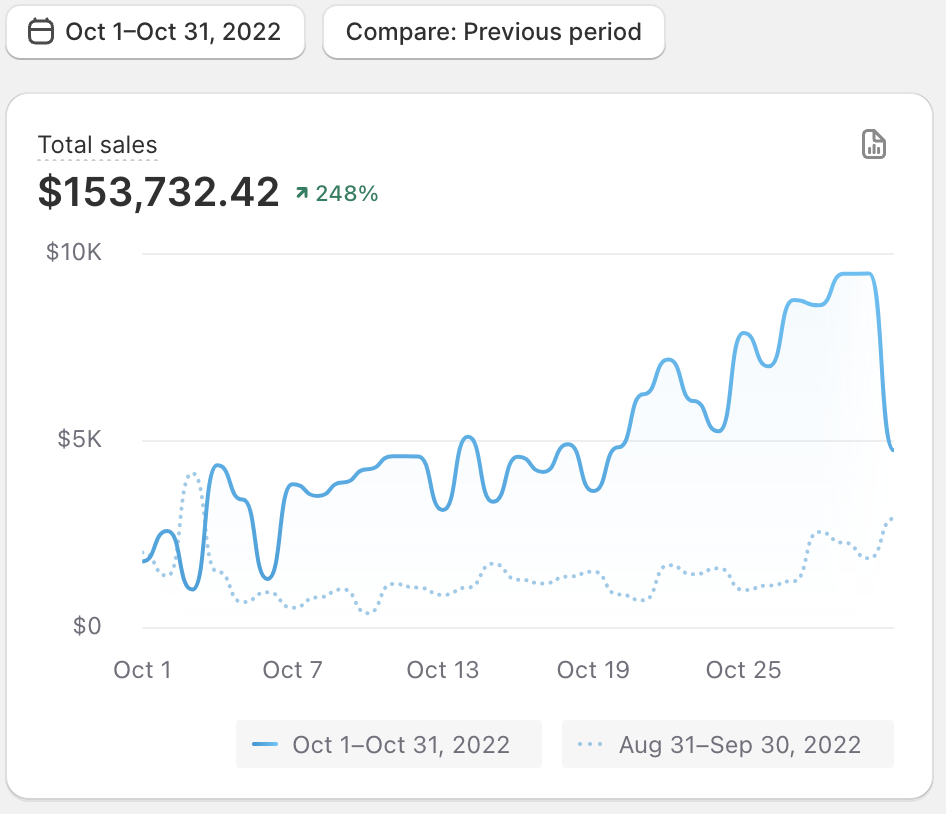The width and height of the screenshot is (946, 814).
Task: Click the Total sales heading link
Action: [97, 145]
